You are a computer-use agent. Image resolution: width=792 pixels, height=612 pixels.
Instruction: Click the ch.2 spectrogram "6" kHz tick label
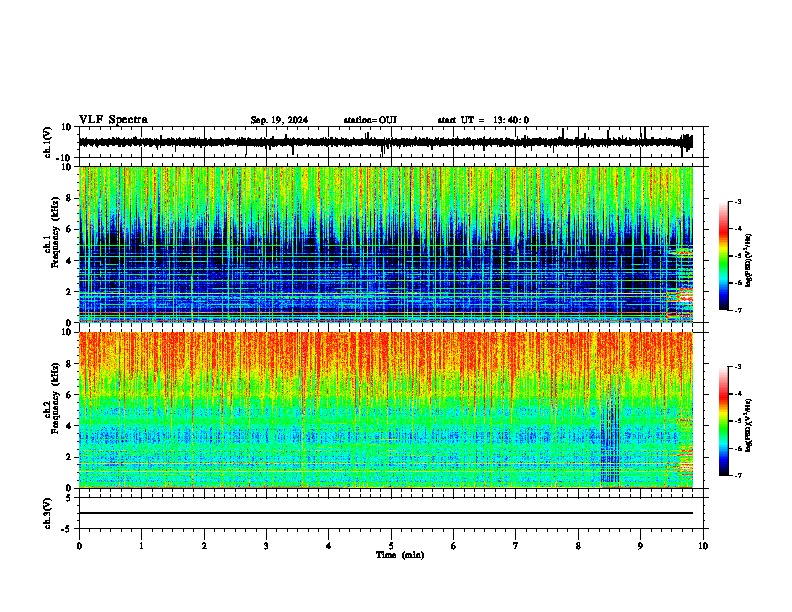[69, 394]
